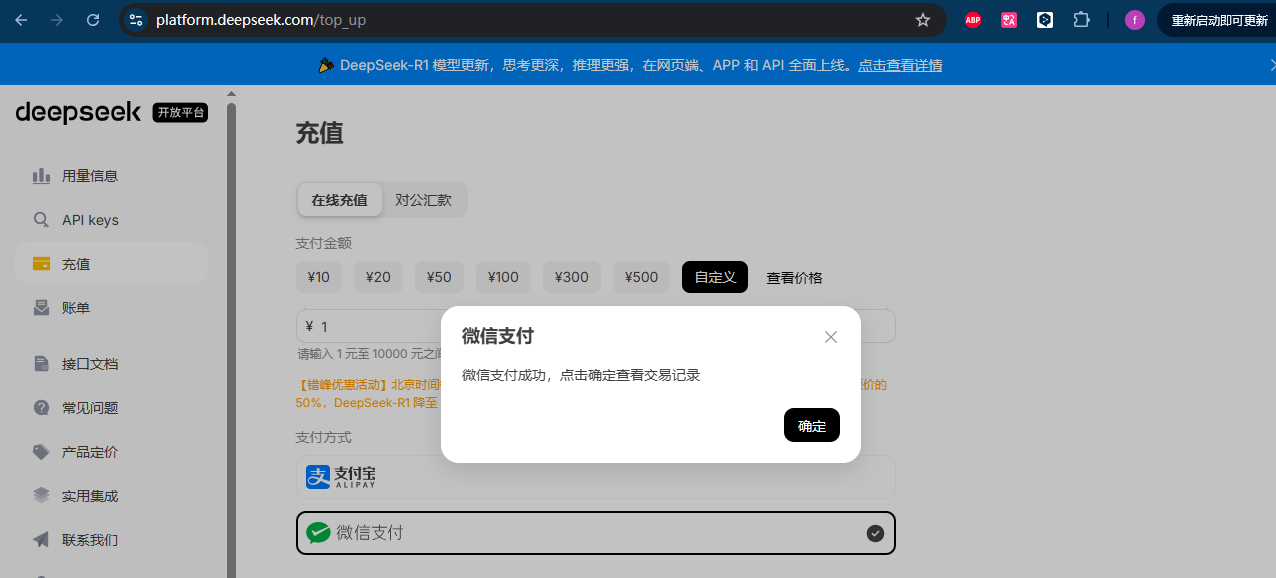Open 实用集成 sidebar item
1276x578 pixels.
click(x=111, y=496)
